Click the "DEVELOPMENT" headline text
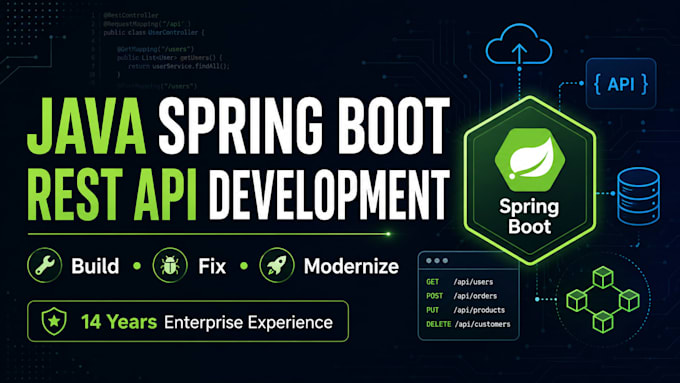The image size is (680, 383). (330, 195)
